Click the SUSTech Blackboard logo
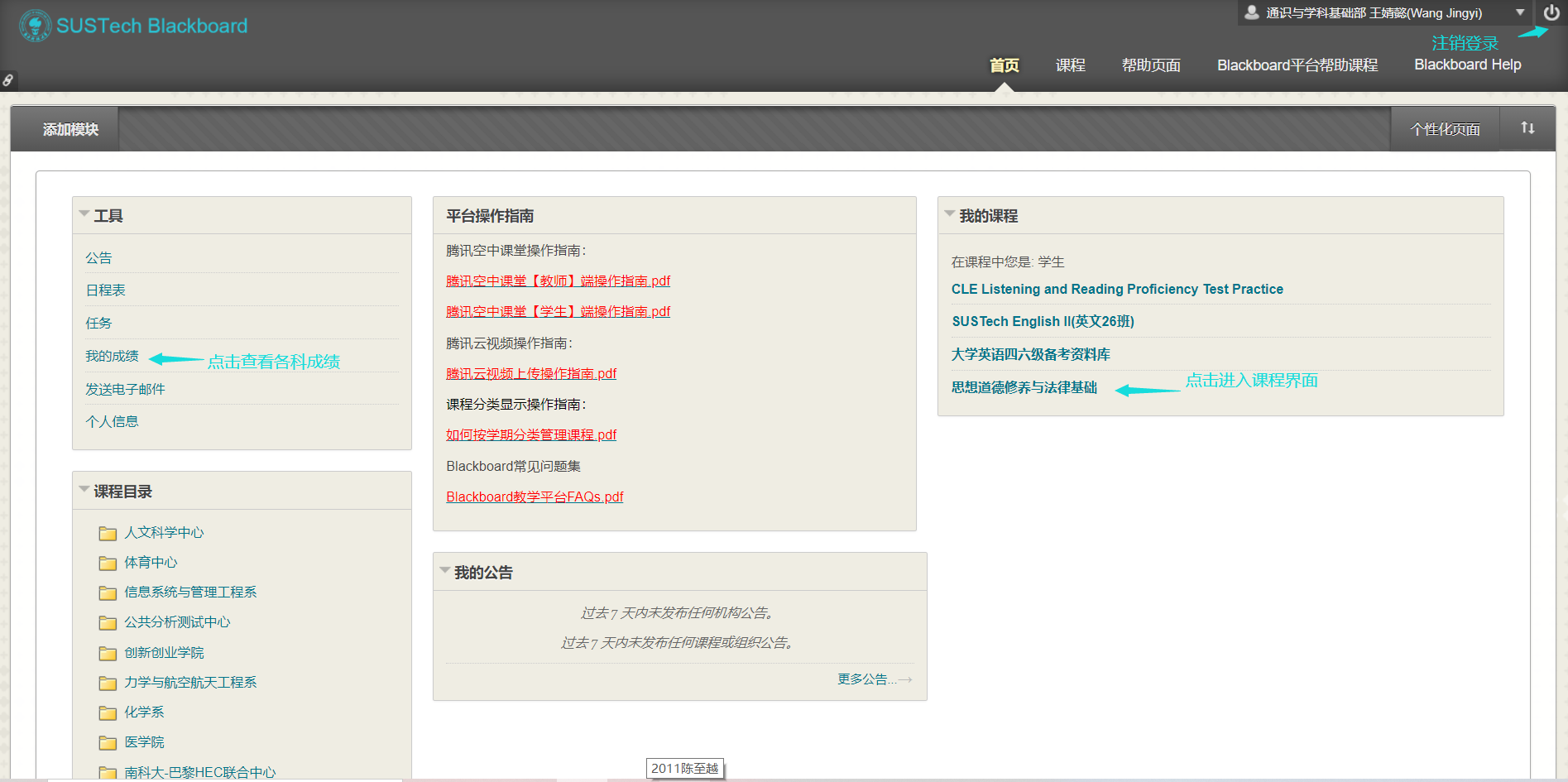The width and height of the screenshot is (1568, 782). (x=134, y=26)
